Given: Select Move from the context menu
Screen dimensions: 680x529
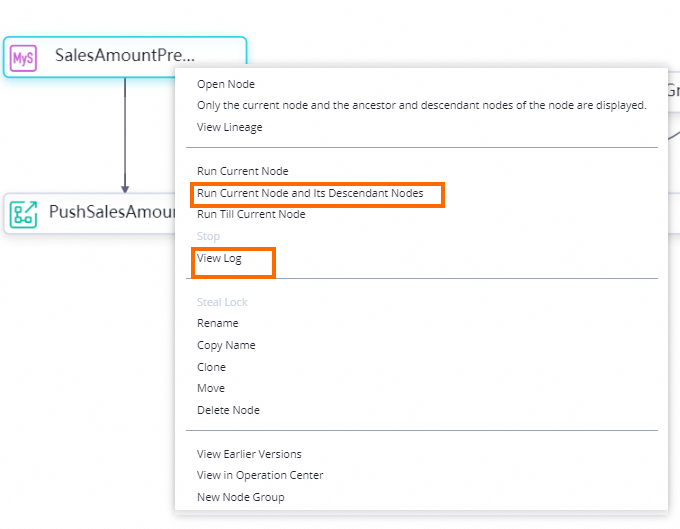Looking at the screenshot, I should 210,388.
